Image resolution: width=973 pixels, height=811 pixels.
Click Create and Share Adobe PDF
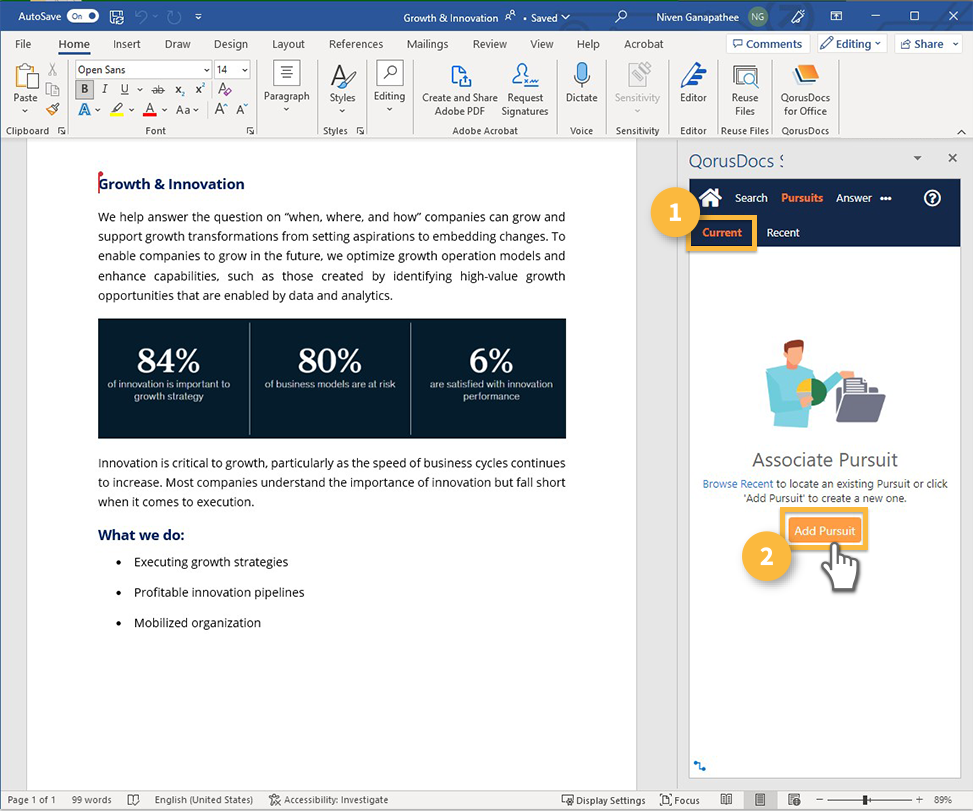click(460, 90)
